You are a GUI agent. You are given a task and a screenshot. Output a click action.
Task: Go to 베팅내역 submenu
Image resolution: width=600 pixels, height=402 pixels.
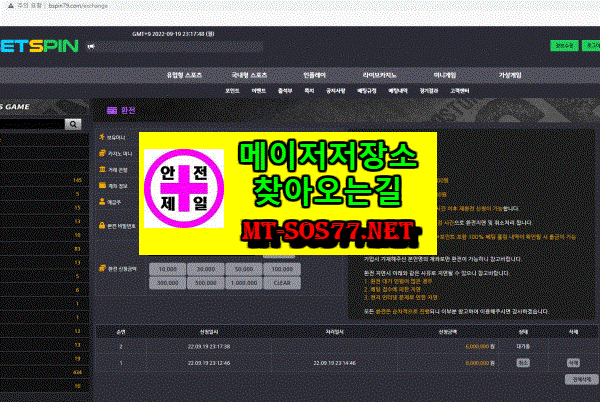398,91
